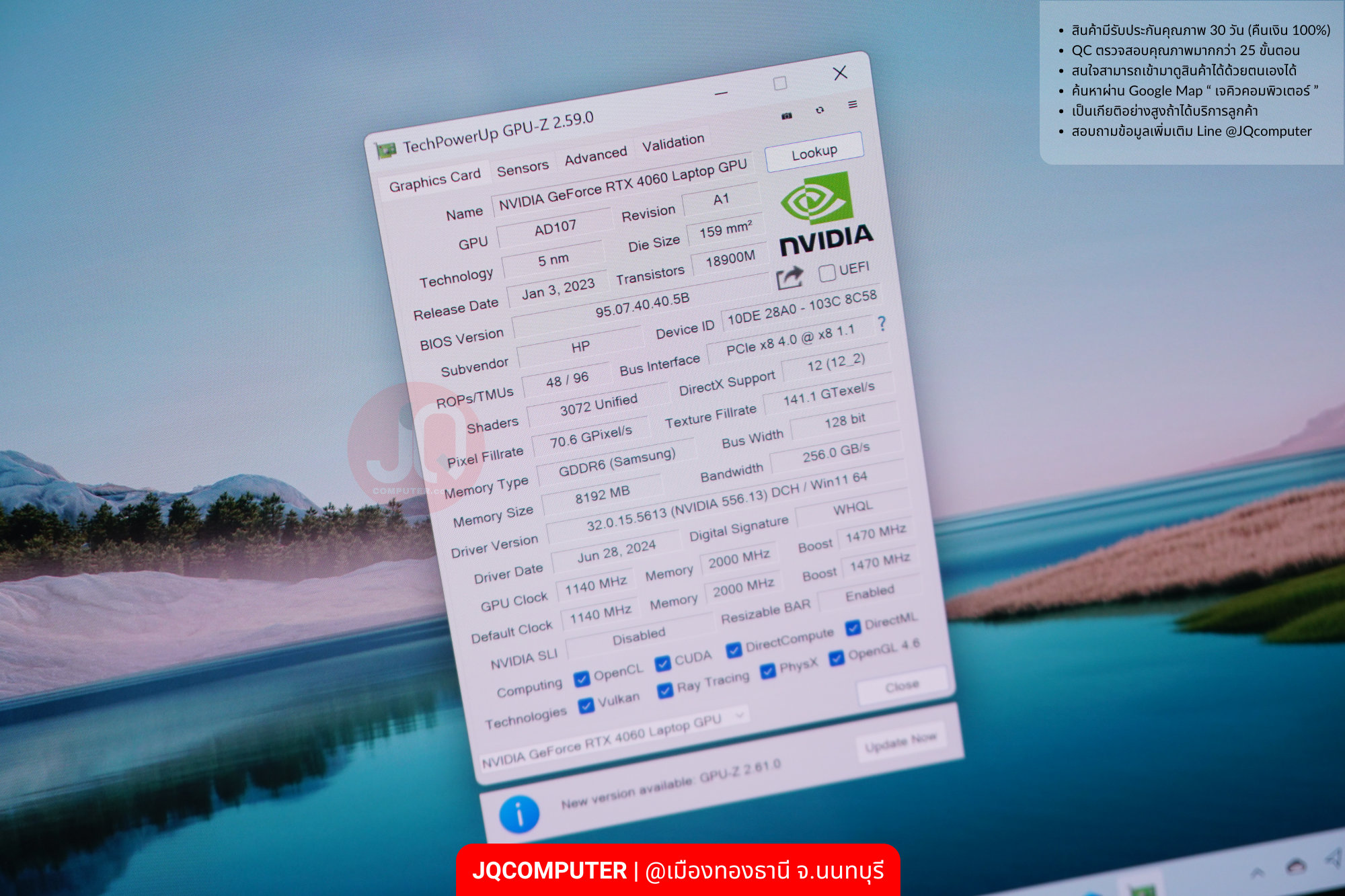
Task: Click the Digital Signature value WHQL
Action: pyautogui.click(x=853, y=509)
